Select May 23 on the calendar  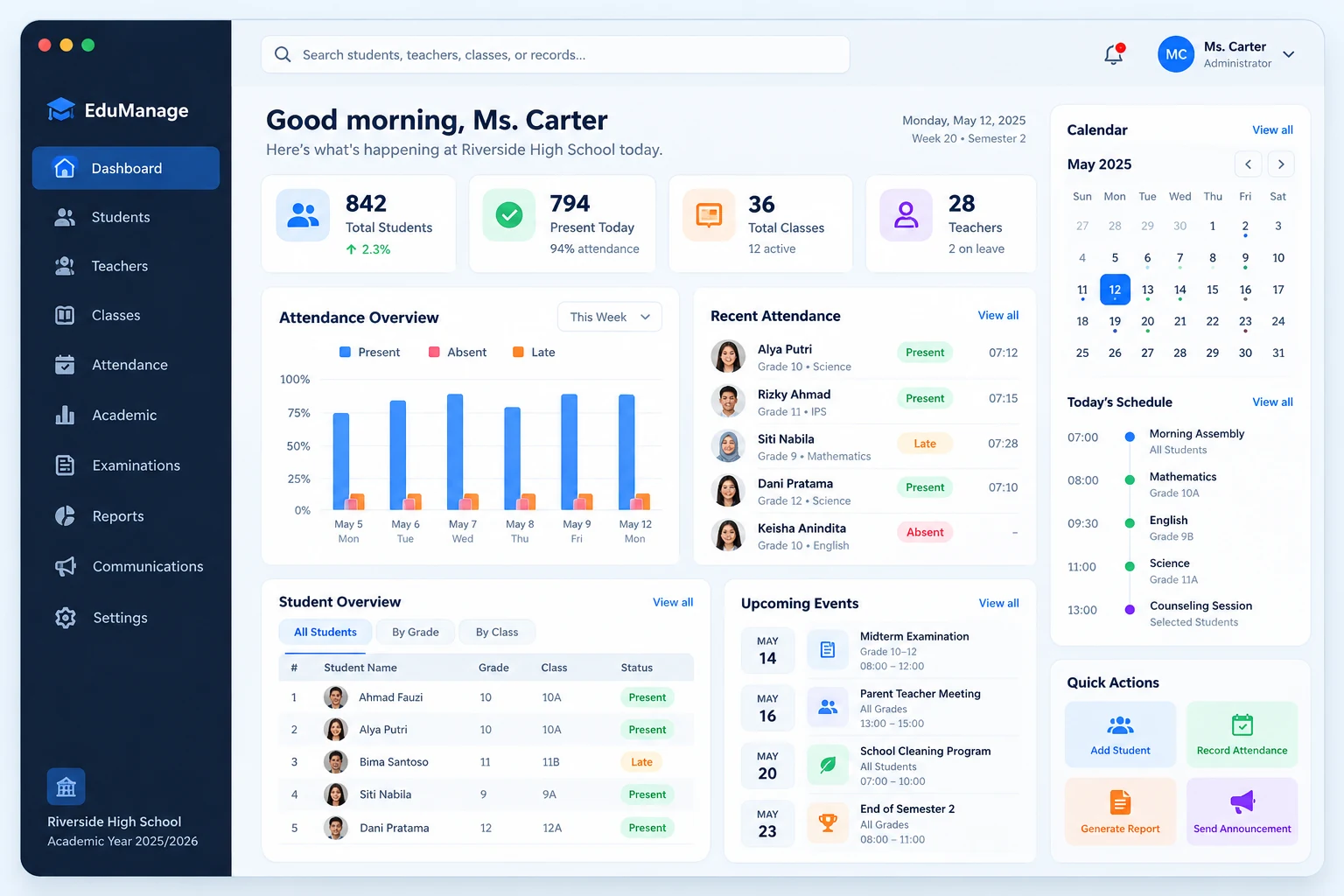[1245, 322]
